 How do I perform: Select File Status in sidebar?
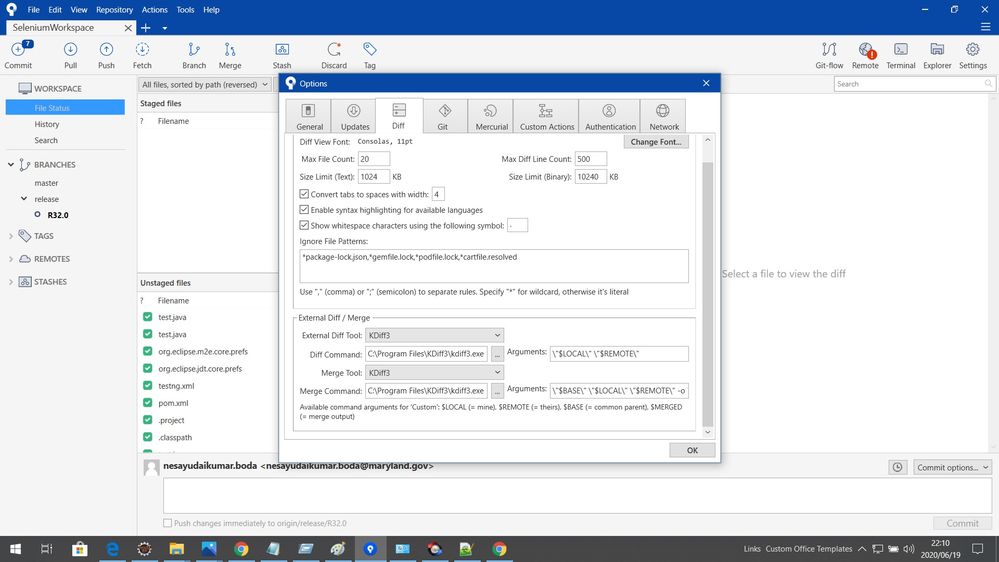point(65,108)
